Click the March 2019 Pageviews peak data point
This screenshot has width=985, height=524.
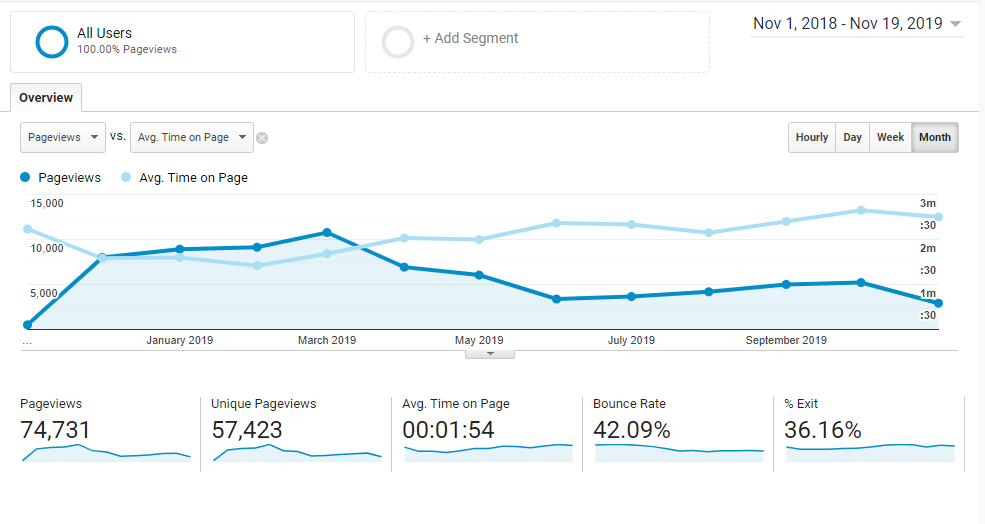[327, 232]
